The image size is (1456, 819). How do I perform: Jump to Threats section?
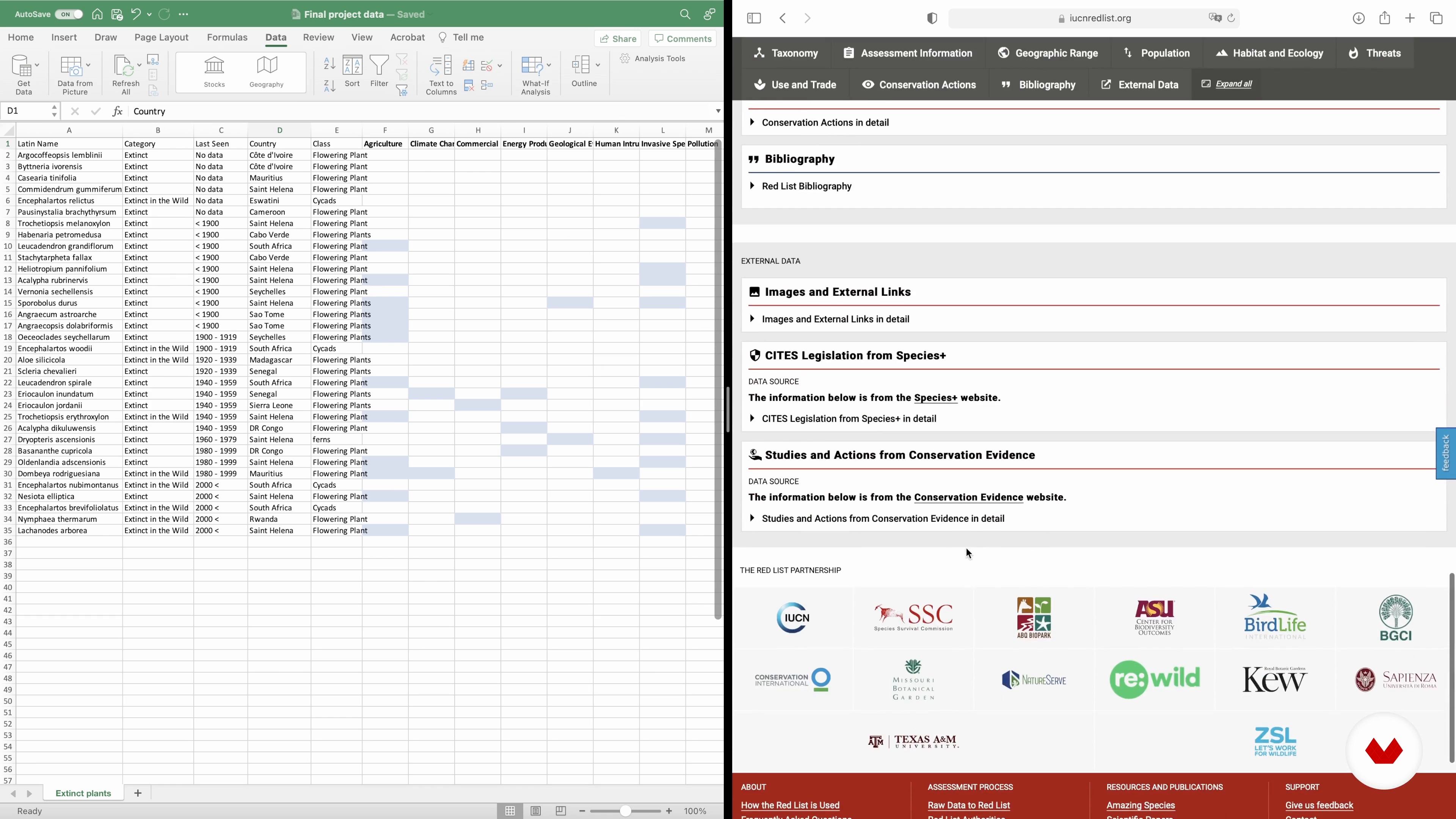pyautogui.click(x=1374, y=53)
